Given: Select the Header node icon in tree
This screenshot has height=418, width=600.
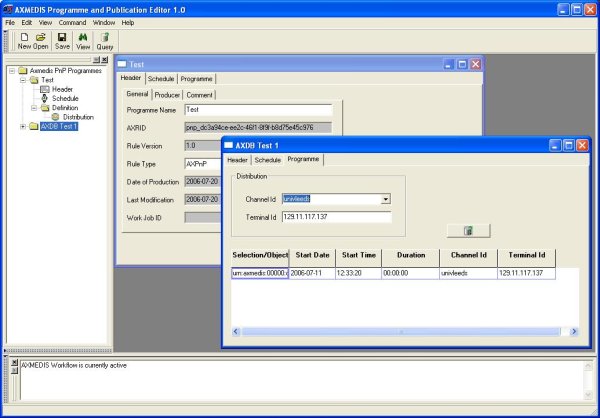Looking at the screenshot, I should point(45,89).
